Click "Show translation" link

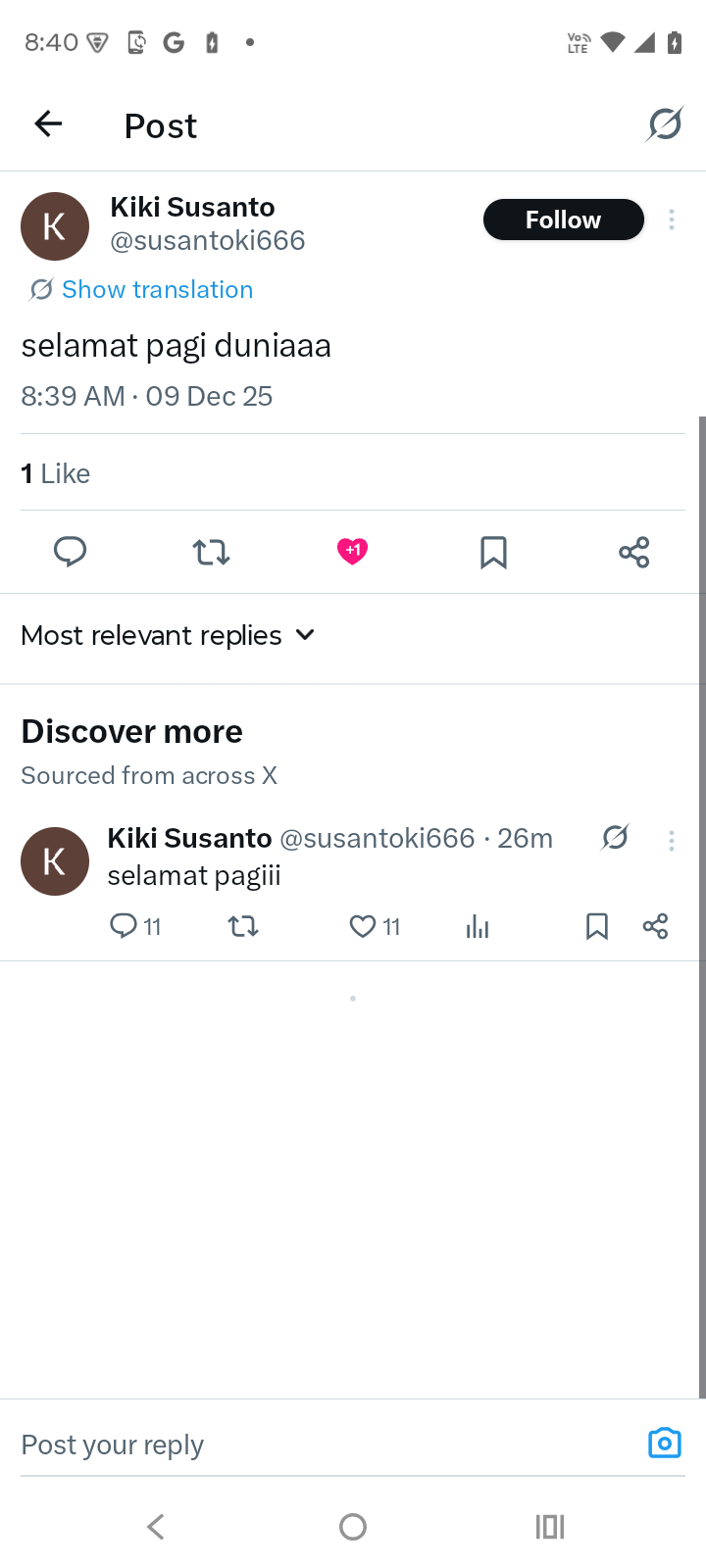[x=157, y=289]
